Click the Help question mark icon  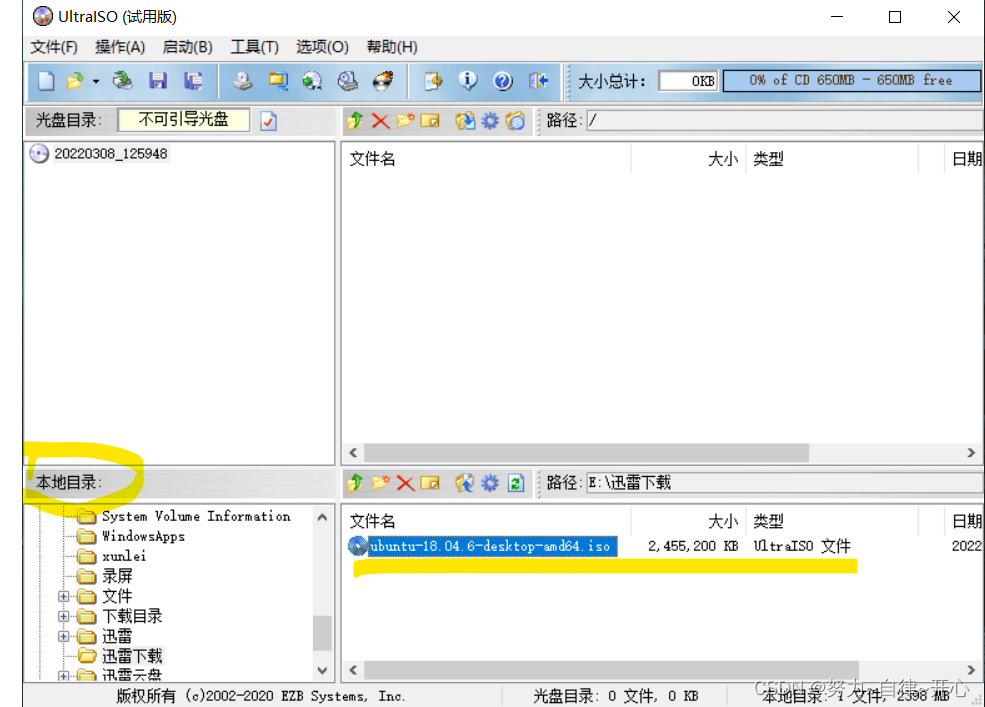[x=503, y=81]
